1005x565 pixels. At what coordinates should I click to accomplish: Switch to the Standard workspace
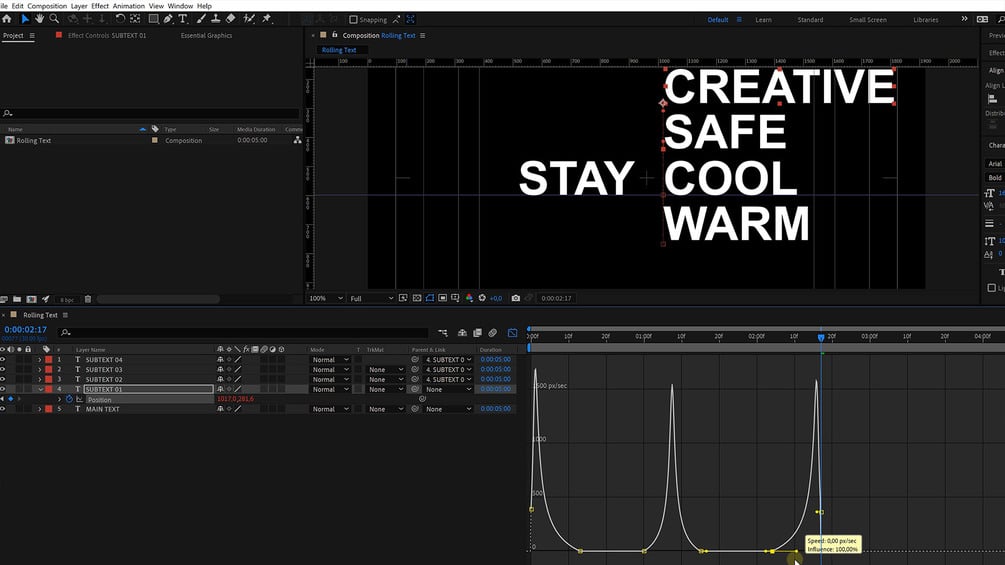coord(810,20)
